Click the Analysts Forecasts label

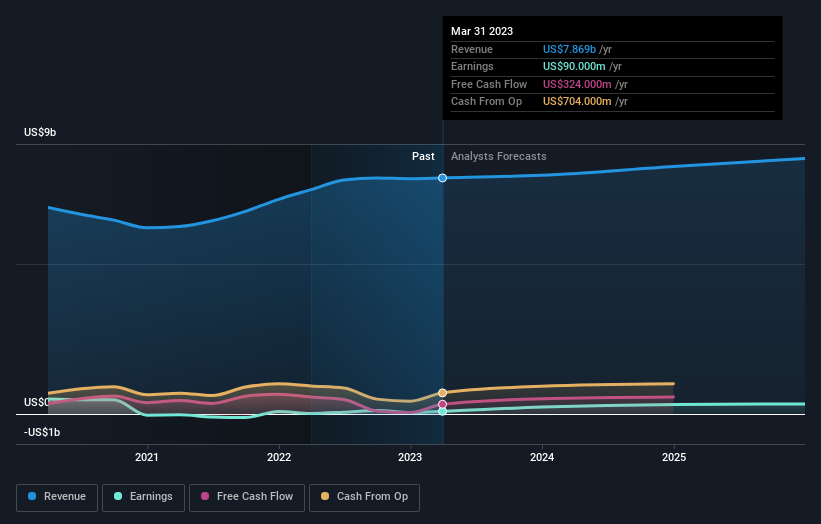[498, 157]
